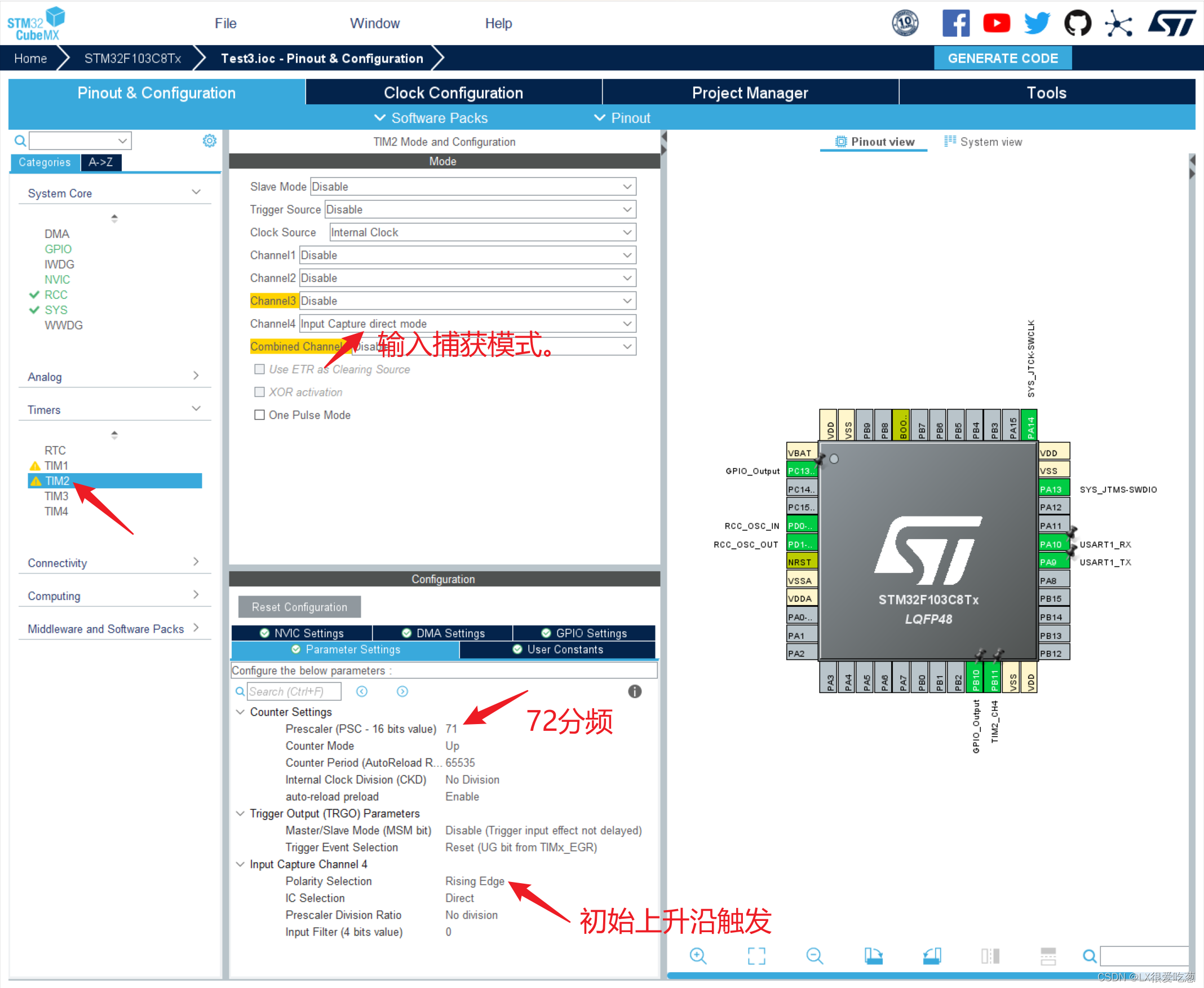Click the GENERATE CODE button
Screen dimensions: 1204x988
[1003, 58]
